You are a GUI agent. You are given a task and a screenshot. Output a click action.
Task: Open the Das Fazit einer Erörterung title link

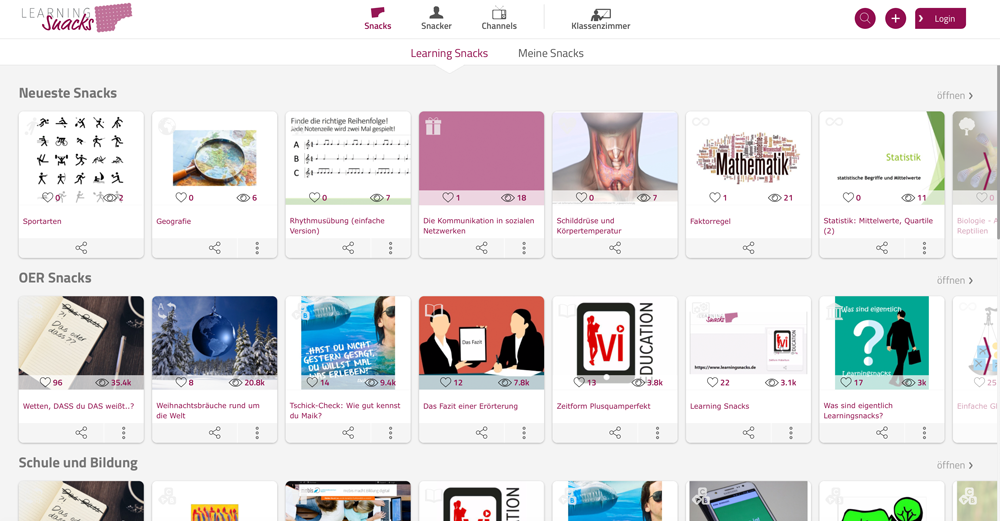click(471, 406)
